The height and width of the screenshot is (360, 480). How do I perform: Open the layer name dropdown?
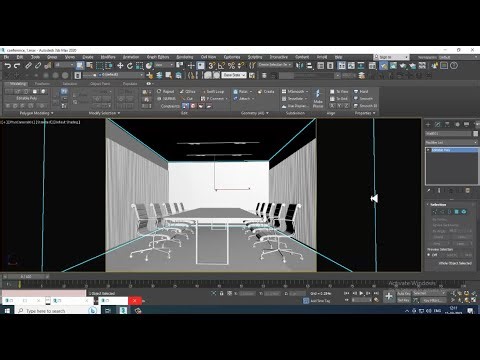(122, 75)
